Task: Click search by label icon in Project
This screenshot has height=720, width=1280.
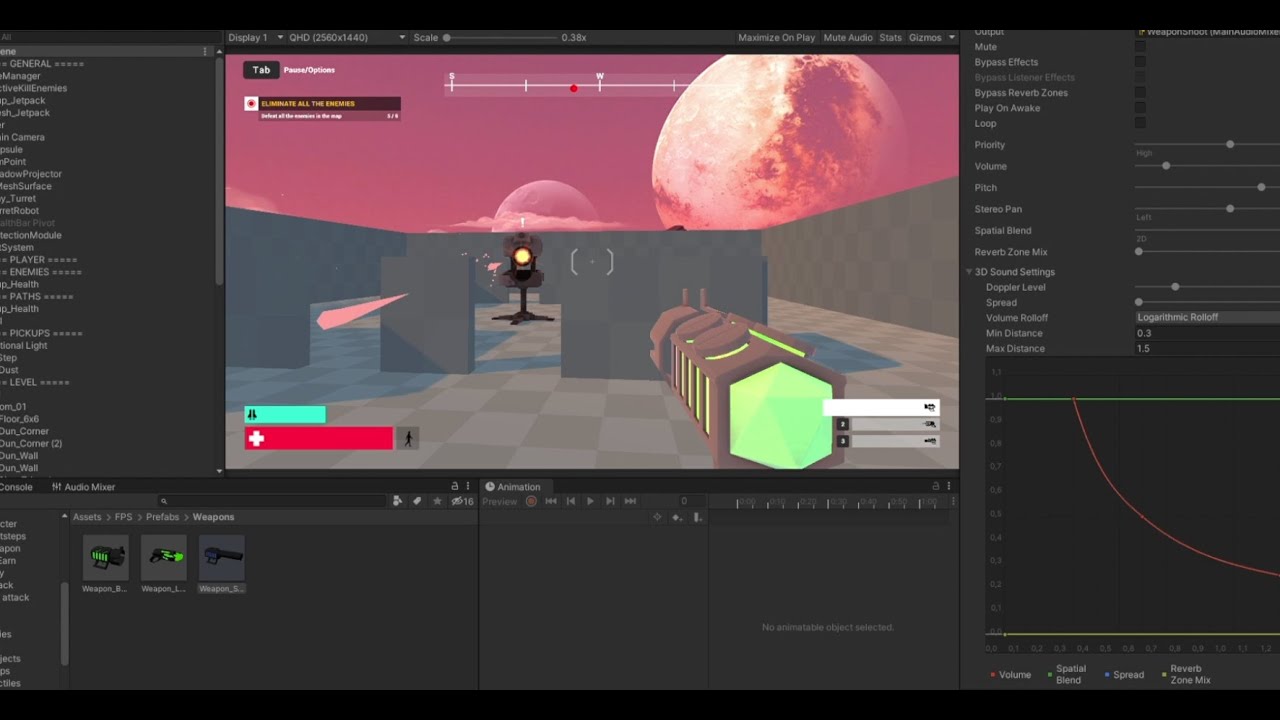Action: (417, 501)
